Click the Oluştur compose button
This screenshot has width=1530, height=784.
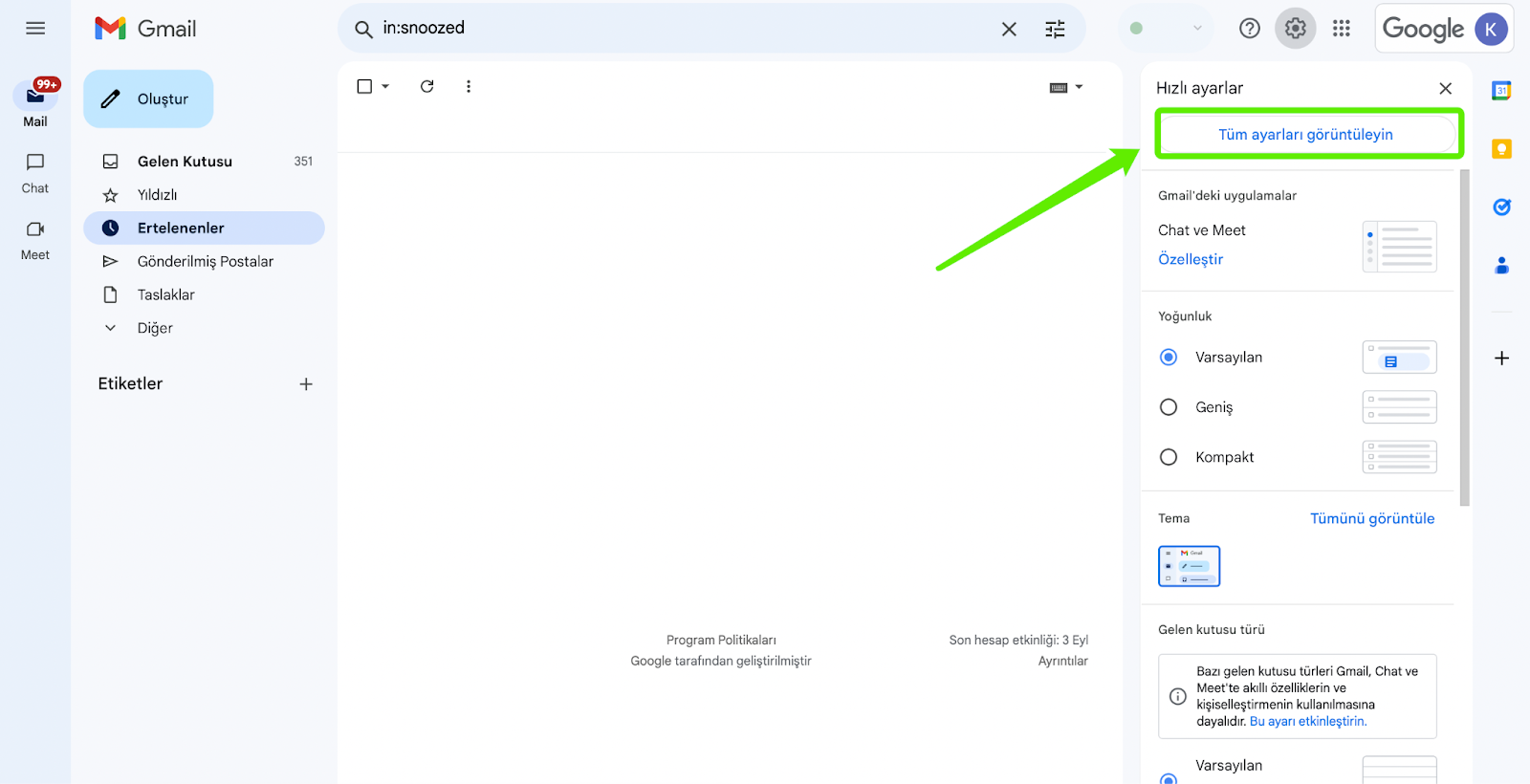148,98
